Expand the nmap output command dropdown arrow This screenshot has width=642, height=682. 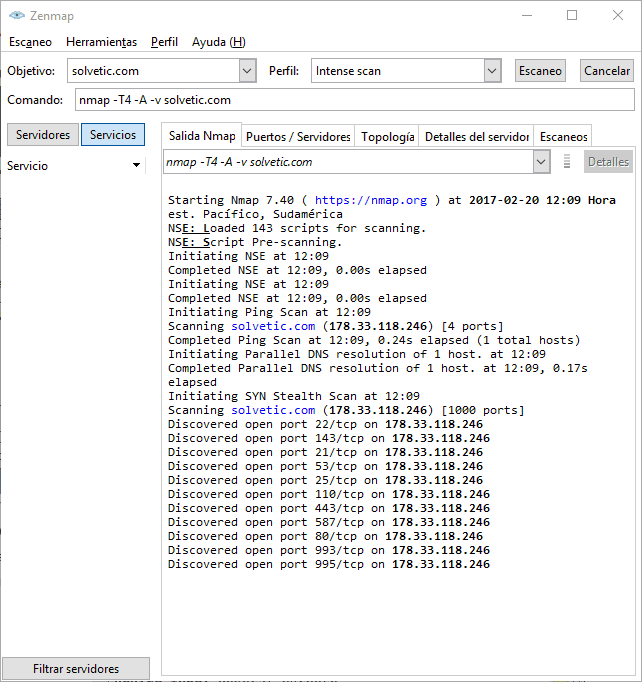point(541,162)
